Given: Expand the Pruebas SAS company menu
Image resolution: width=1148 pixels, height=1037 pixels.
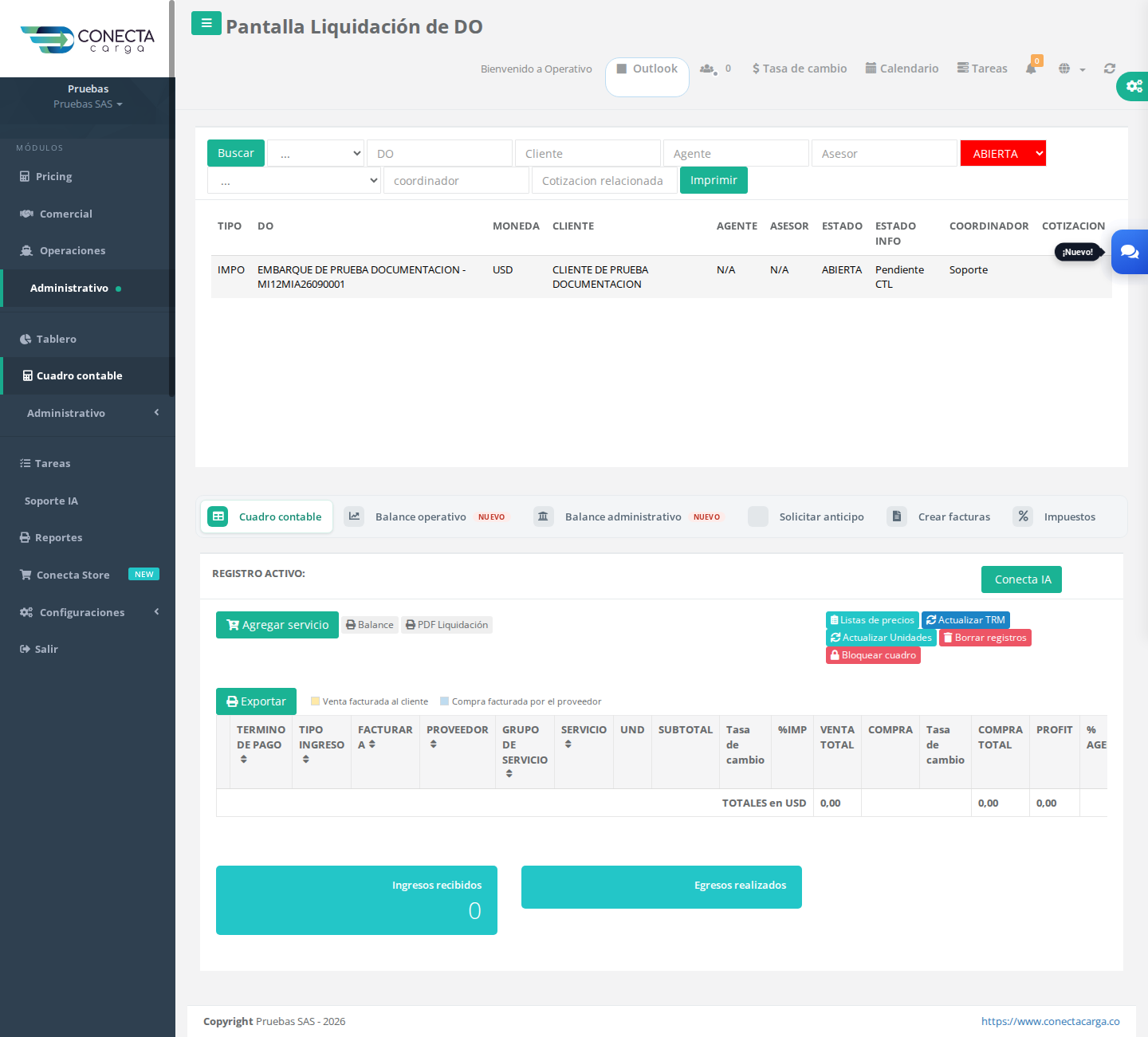Looking at the screenshot, I should pos(88,104).
